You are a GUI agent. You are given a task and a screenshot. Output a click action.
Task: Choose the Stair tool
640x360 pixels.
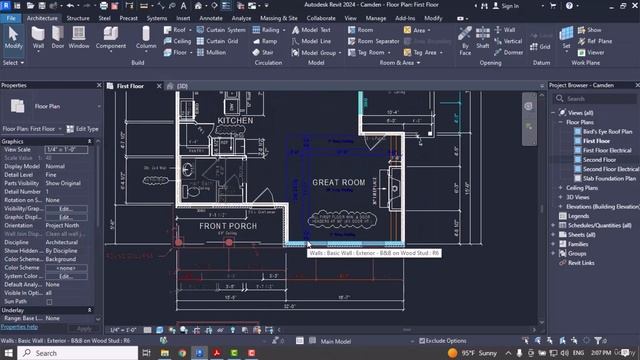coord(263,53)
